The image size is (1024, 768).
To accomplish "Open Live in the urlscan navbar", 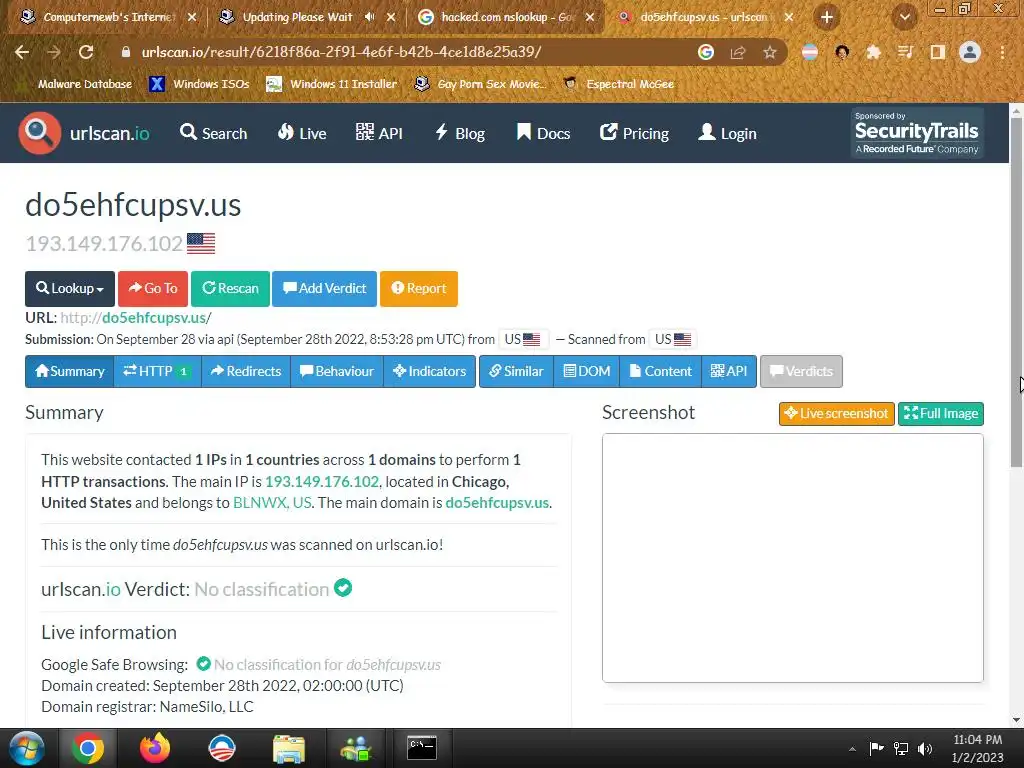I will tap(302, 133).
